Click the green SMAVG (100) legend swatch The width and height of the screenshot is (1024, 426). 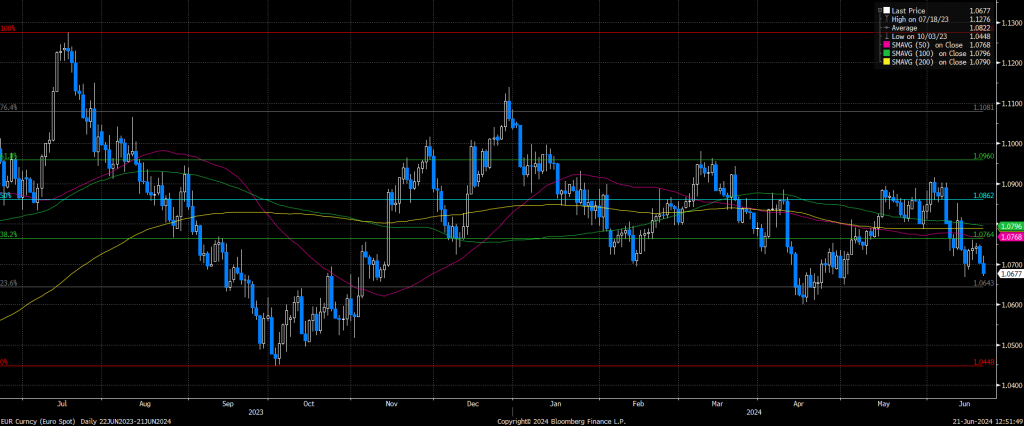(884, 53)
